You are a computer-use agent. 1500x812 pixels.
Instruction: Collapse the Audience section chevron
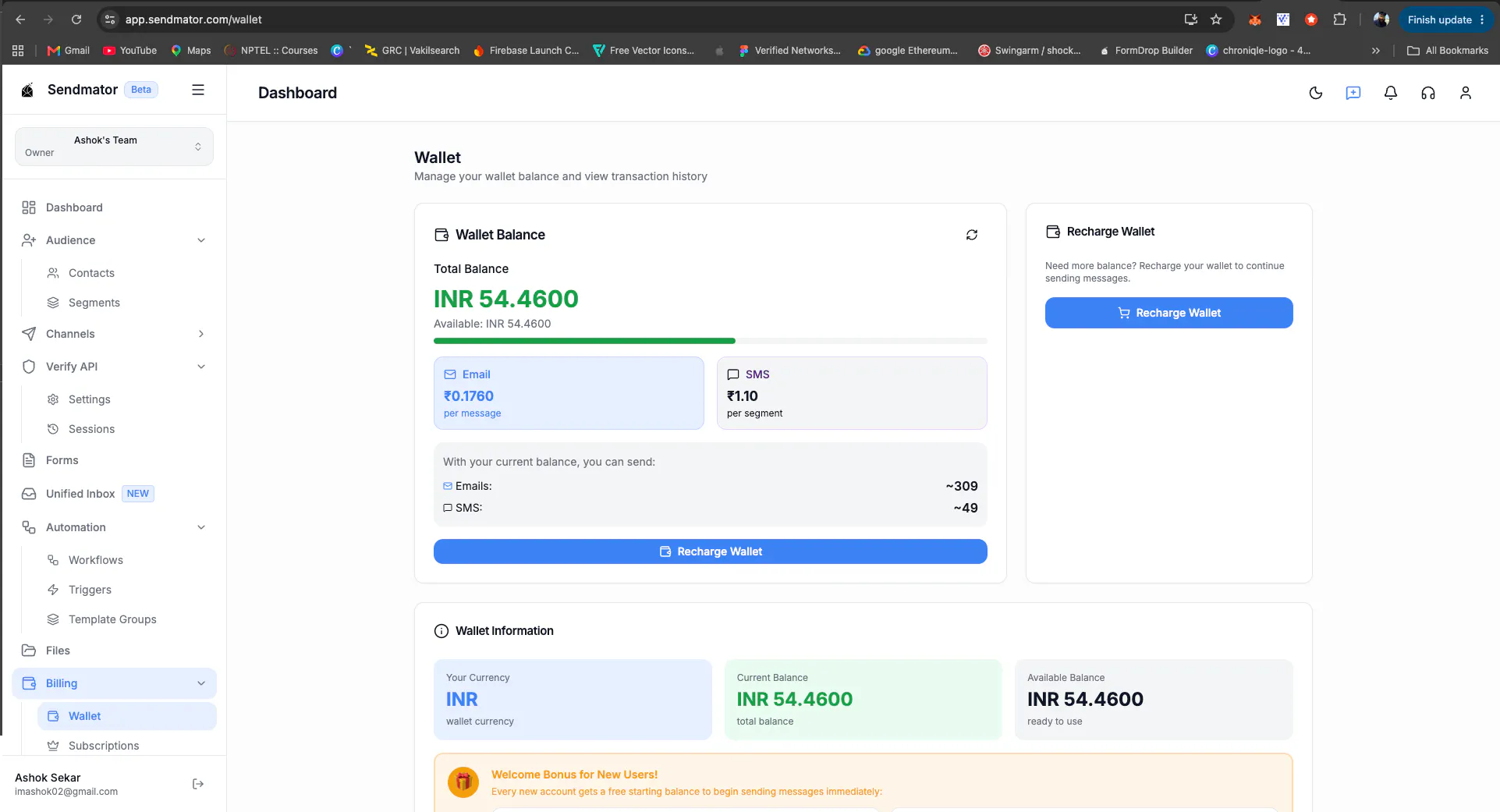(x=201, y=240)
